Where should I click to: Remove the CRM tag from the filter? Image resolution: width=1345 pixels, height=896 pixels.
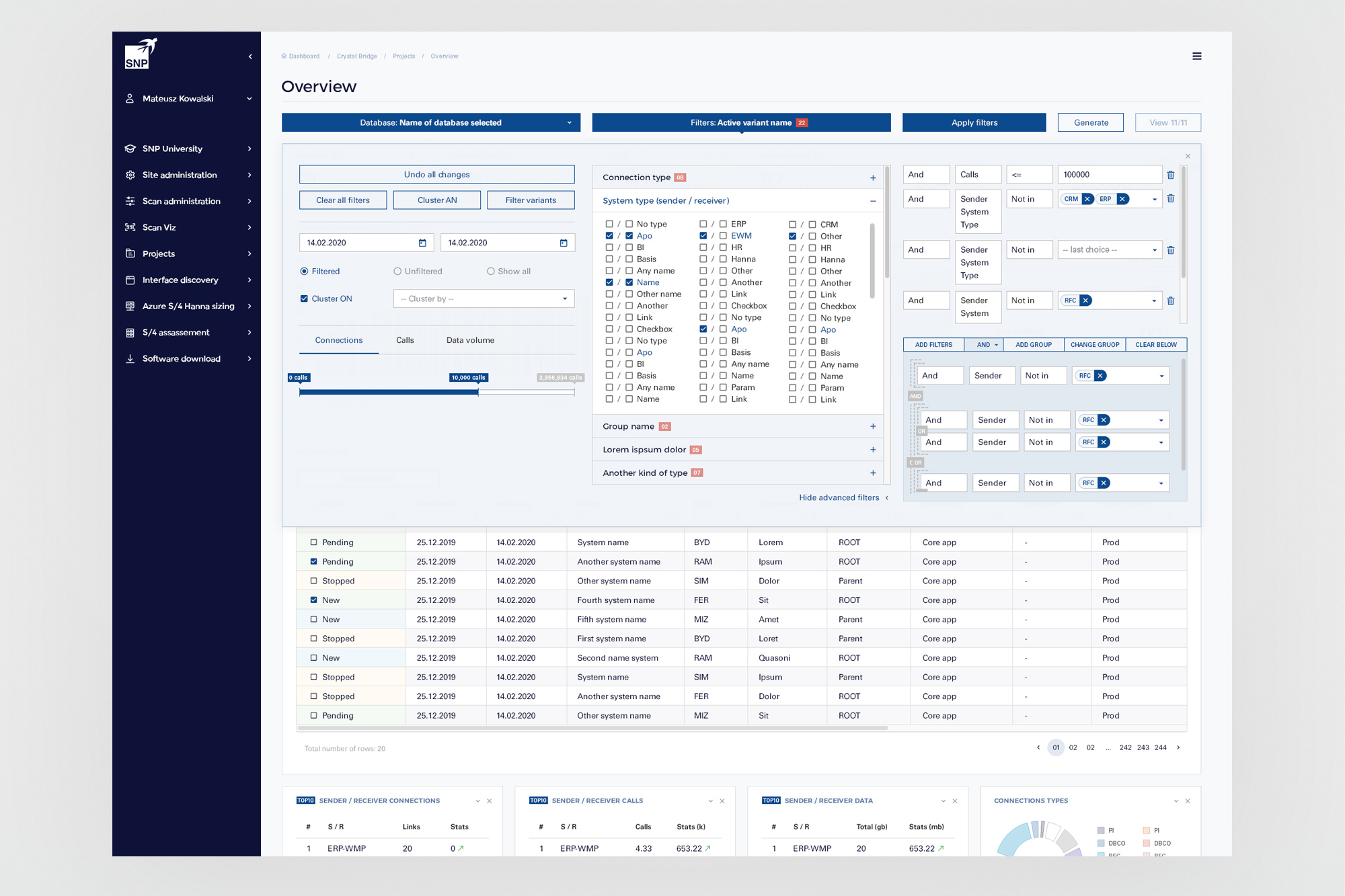pos(1087,199)
